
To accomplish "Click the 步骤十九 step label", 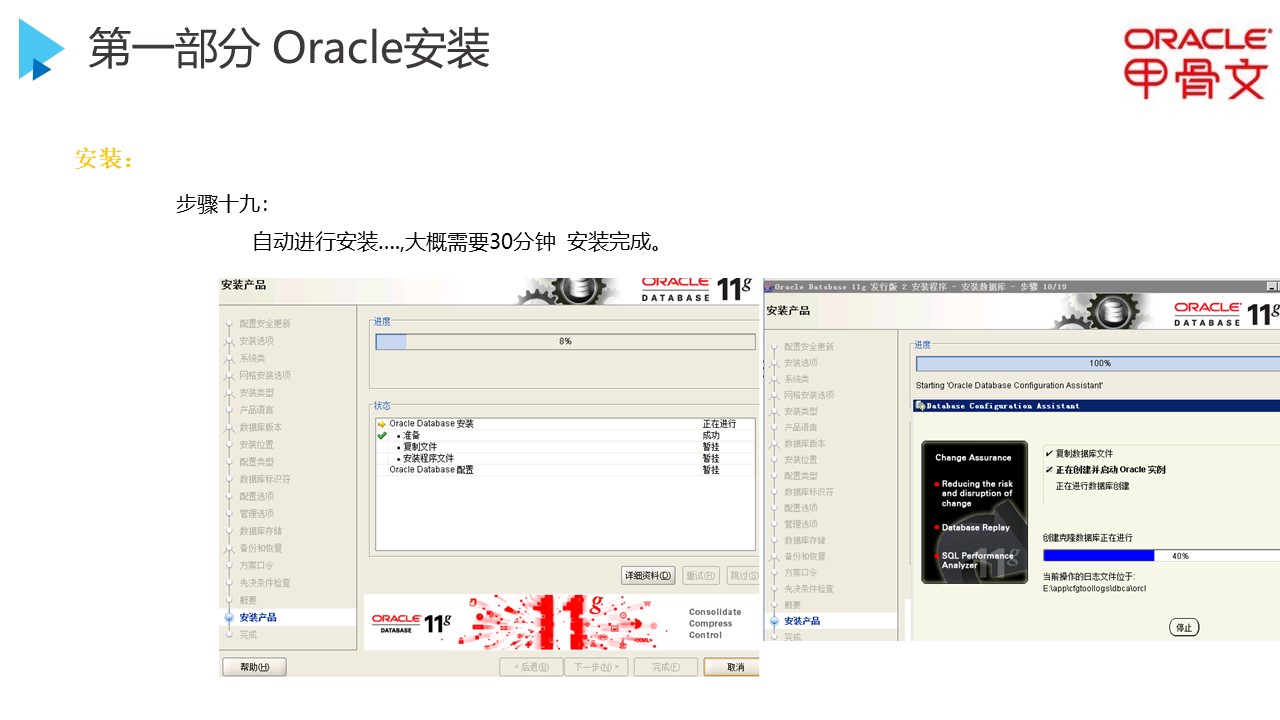I will click(x=221, y=205).
